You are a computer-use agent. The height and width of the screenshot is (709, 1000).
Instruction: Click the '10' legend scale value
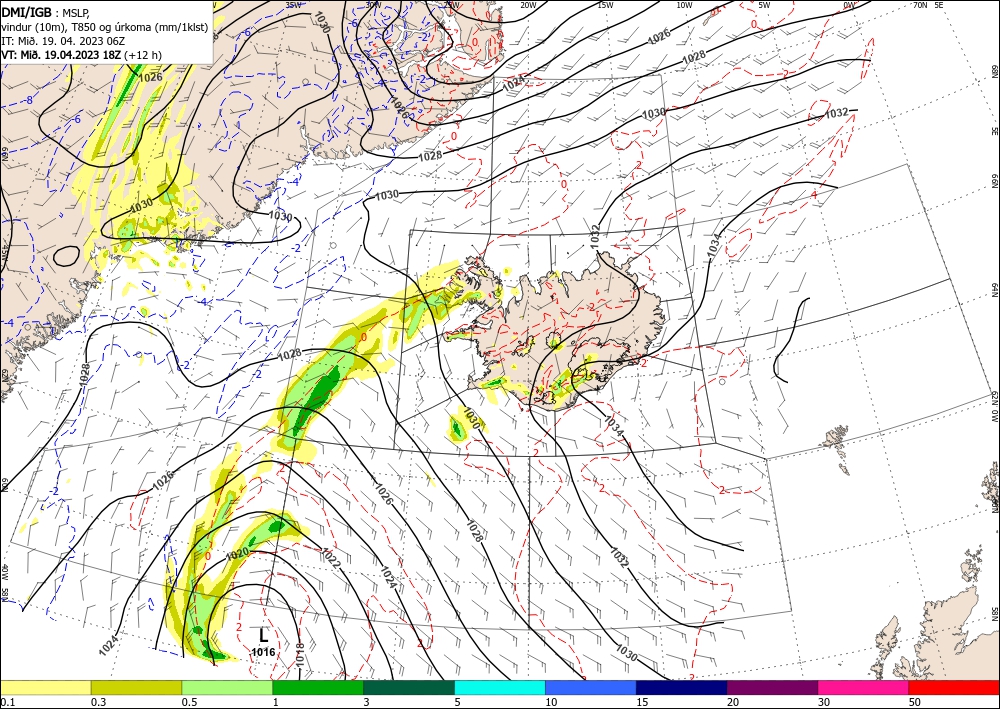tap(551, 702)
